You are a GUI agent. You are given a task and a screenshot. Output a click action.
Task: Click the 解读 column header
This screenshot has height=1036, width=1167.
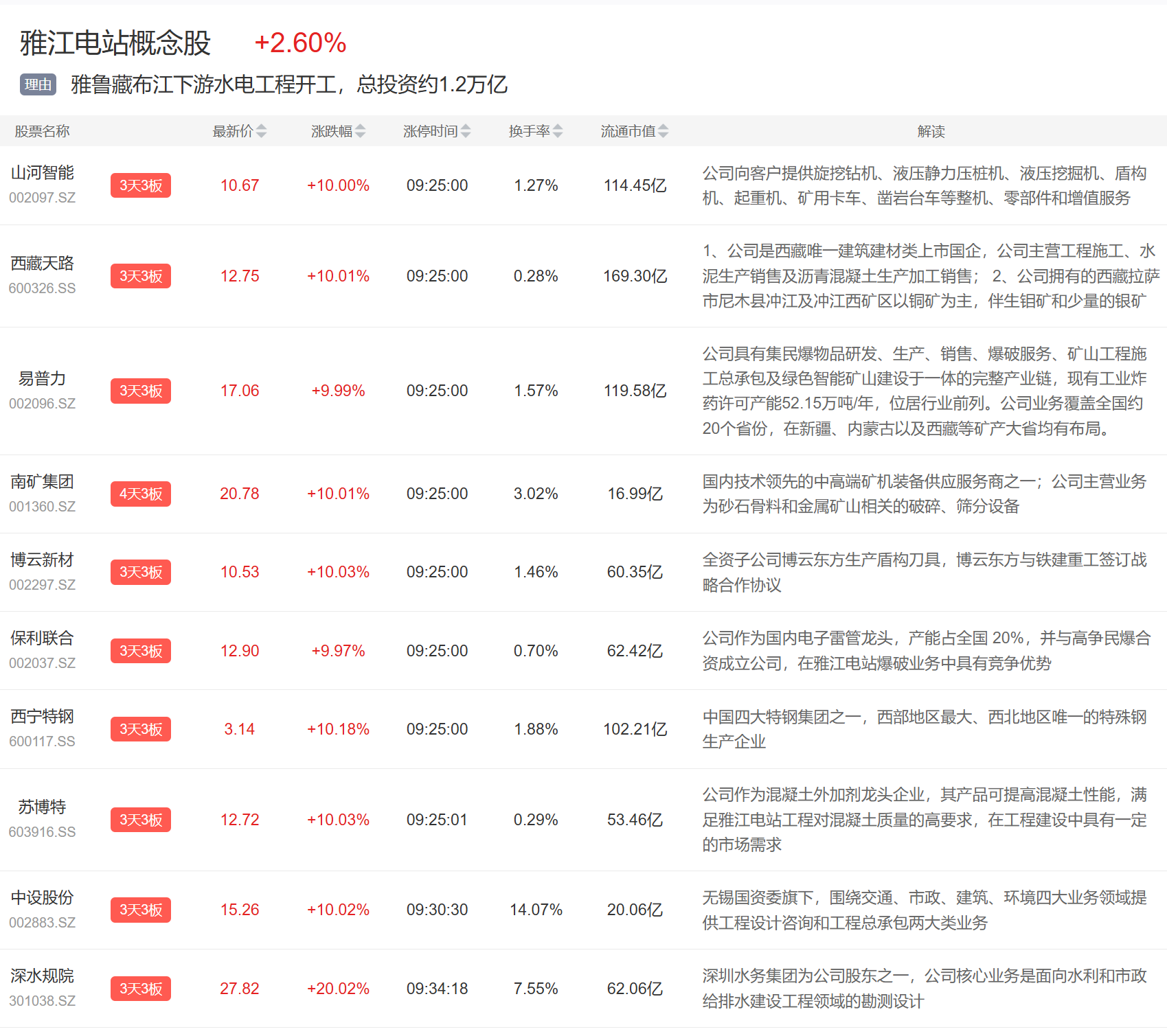tap(931, 131)
